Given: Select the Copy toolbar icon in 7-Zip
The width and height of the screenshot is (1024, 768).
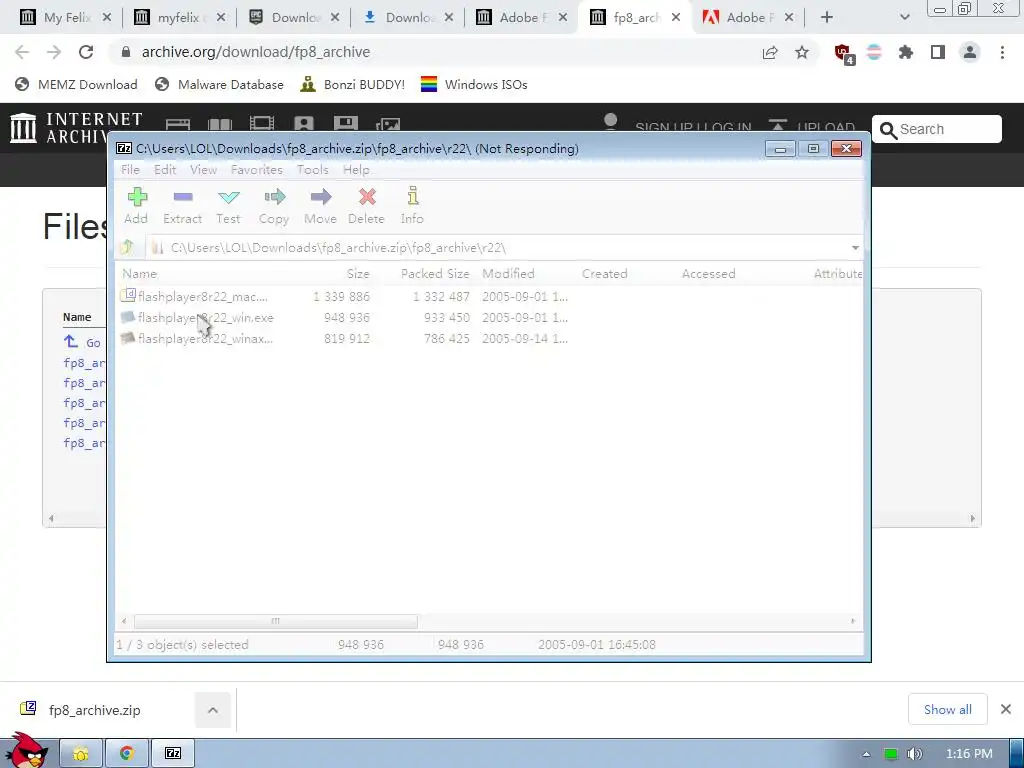Looking at the screenshot, I should [274, 206].
